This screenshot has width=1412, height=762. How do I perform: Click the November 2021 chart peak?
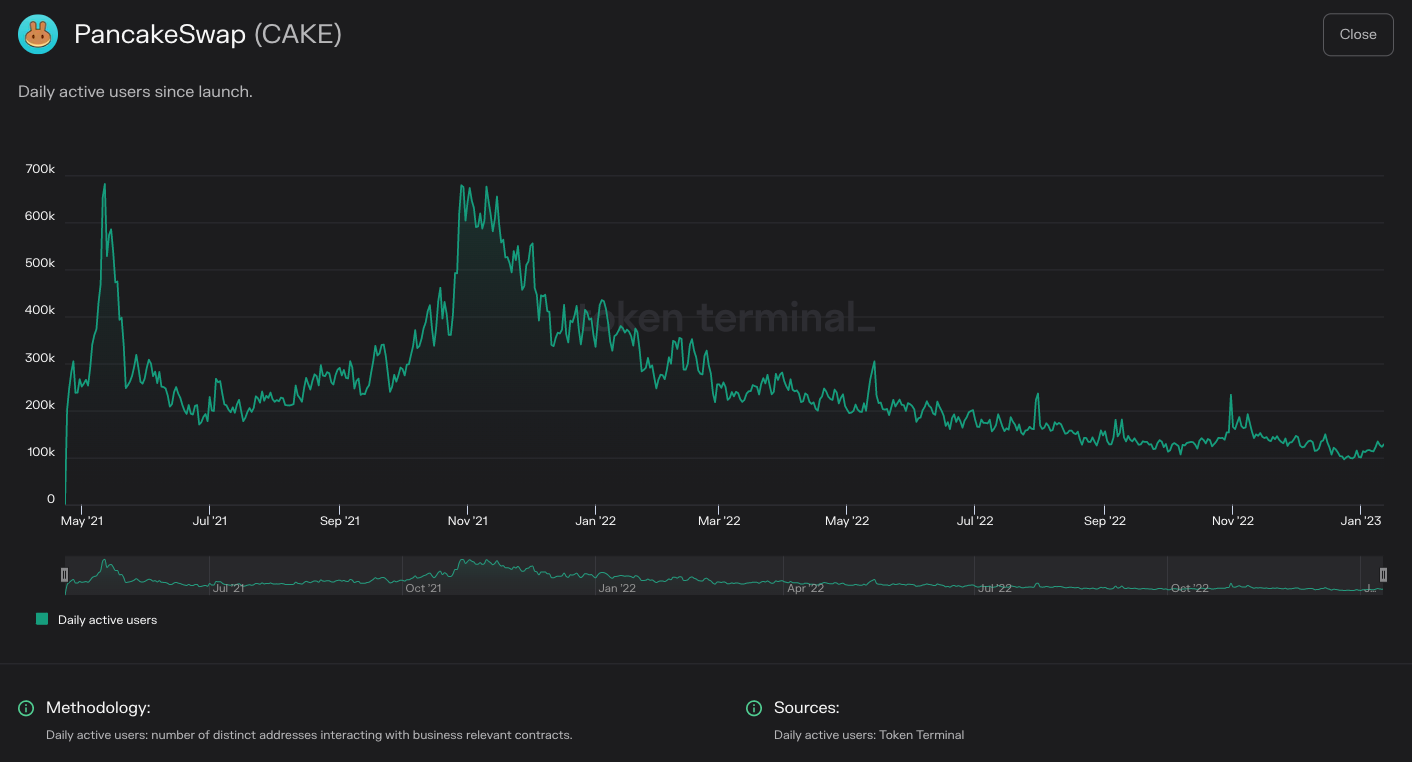(x=461, y=185)
